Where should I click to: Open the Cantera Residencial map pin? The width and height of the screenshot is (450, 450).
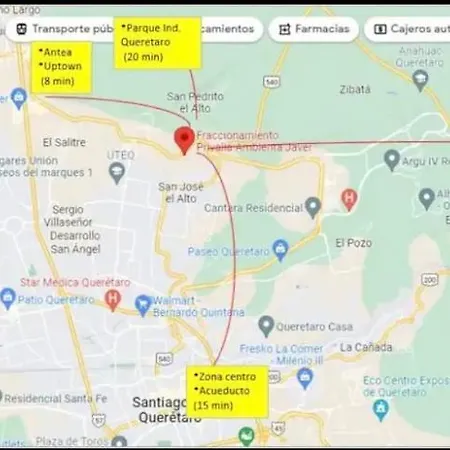[x=313, y=207]
